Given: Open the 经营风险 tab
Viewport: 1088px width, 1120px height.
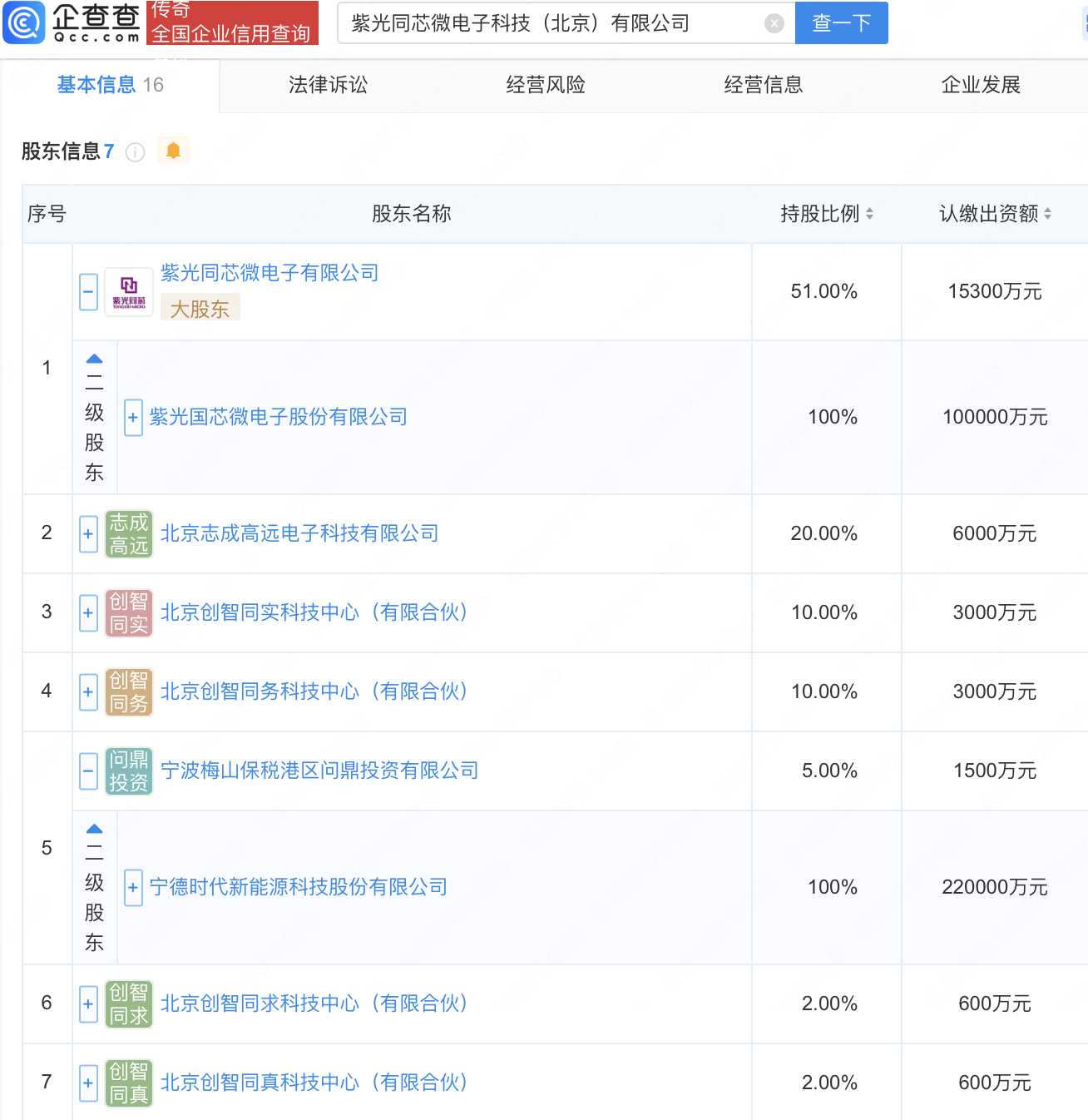Looking at the screenshot, I should coord(546,85).
